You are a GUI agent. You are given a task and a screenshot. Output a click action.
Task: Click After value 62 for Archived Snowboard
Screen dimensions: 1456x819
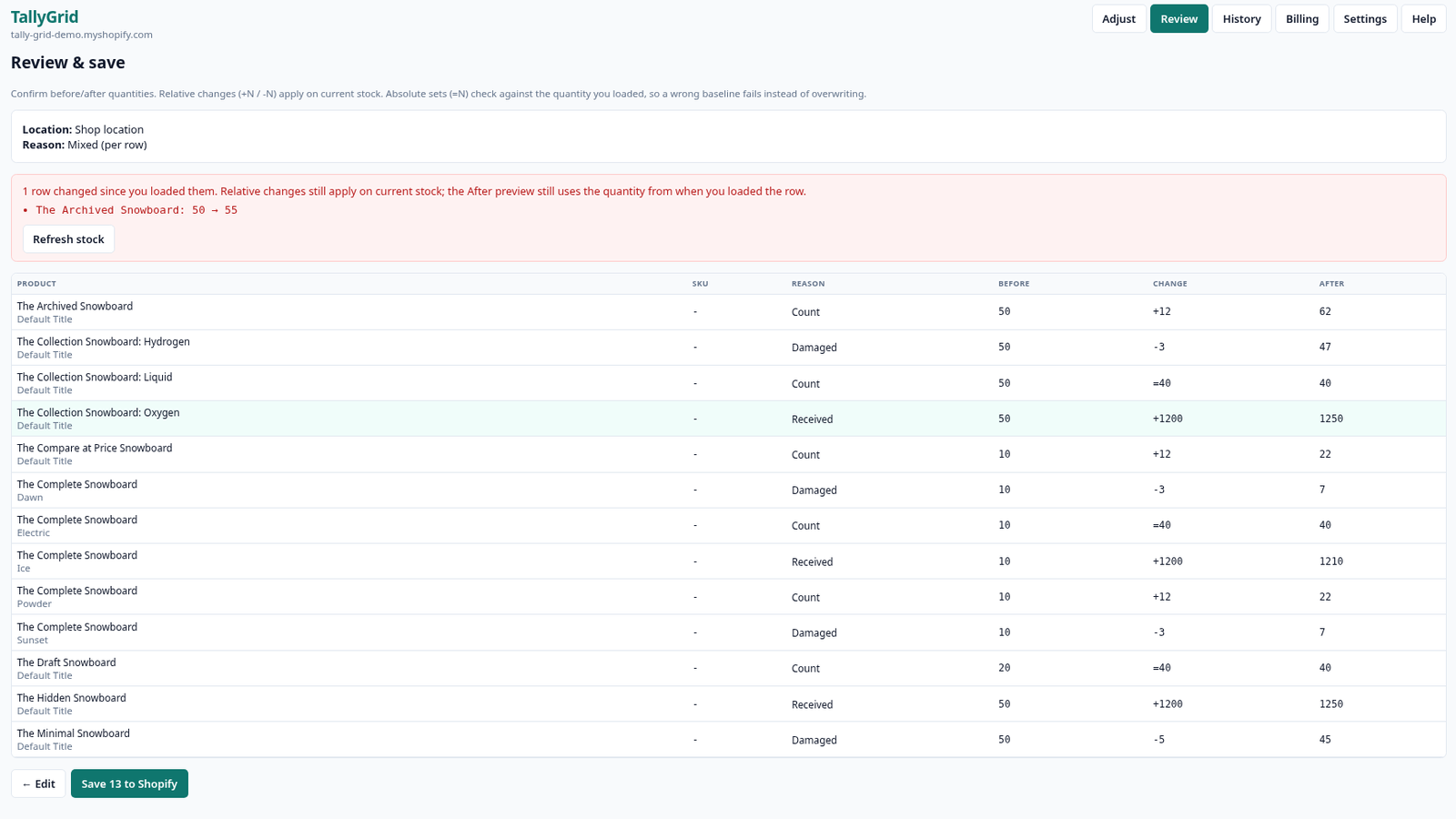1325,311
